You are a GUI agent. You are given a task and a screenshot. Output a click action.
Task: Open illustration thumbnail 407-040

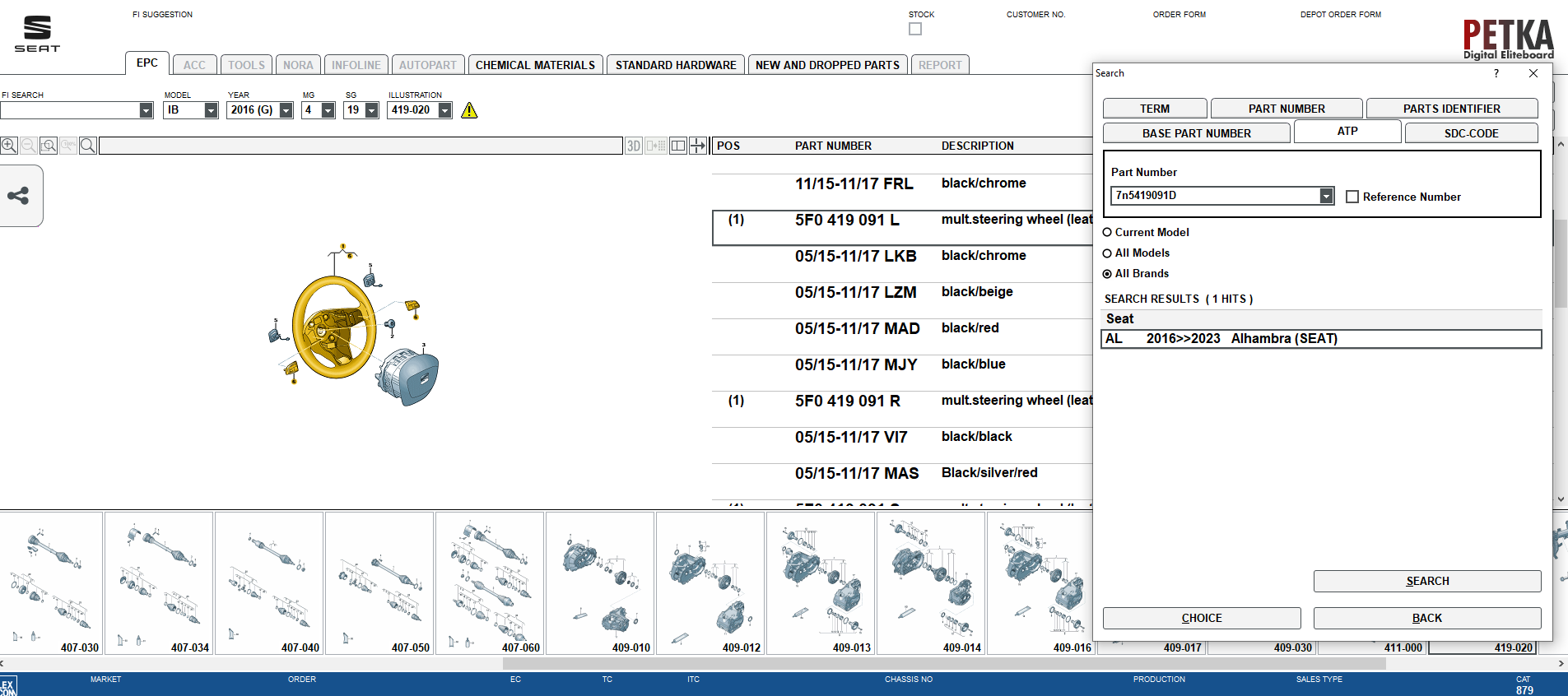coord(269,583)
